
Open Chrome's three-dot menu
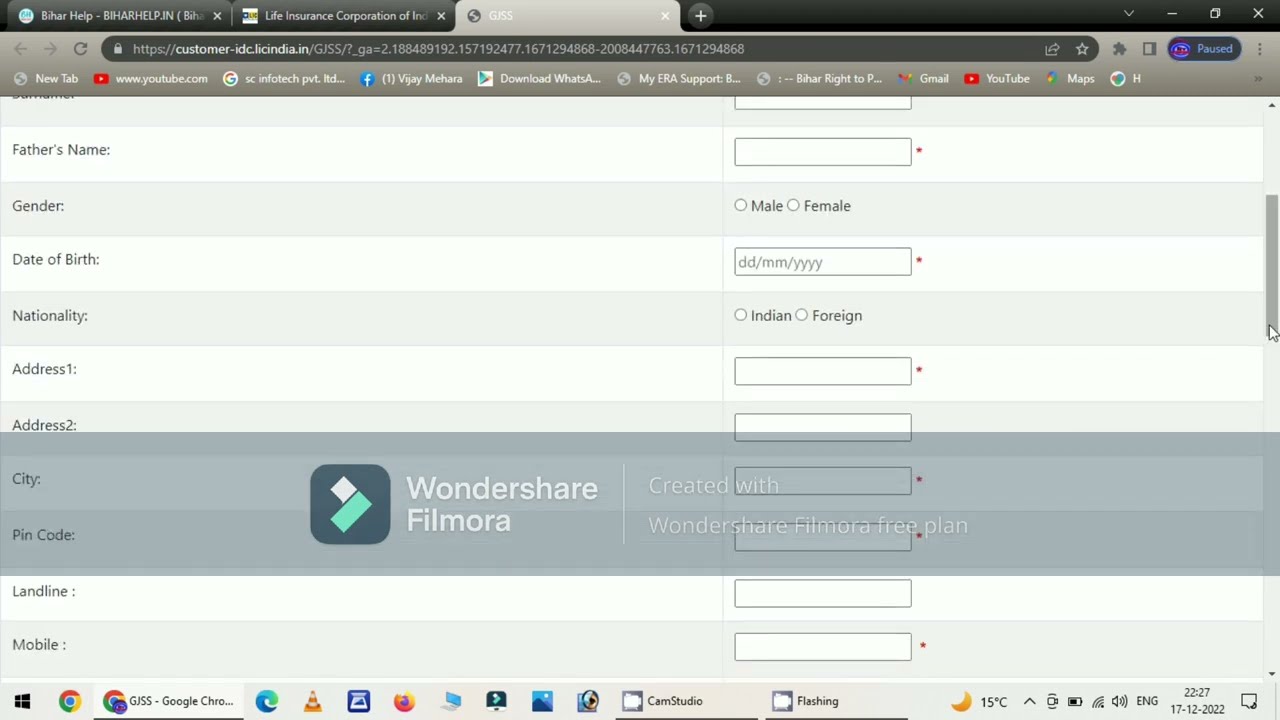[1258, 49]
